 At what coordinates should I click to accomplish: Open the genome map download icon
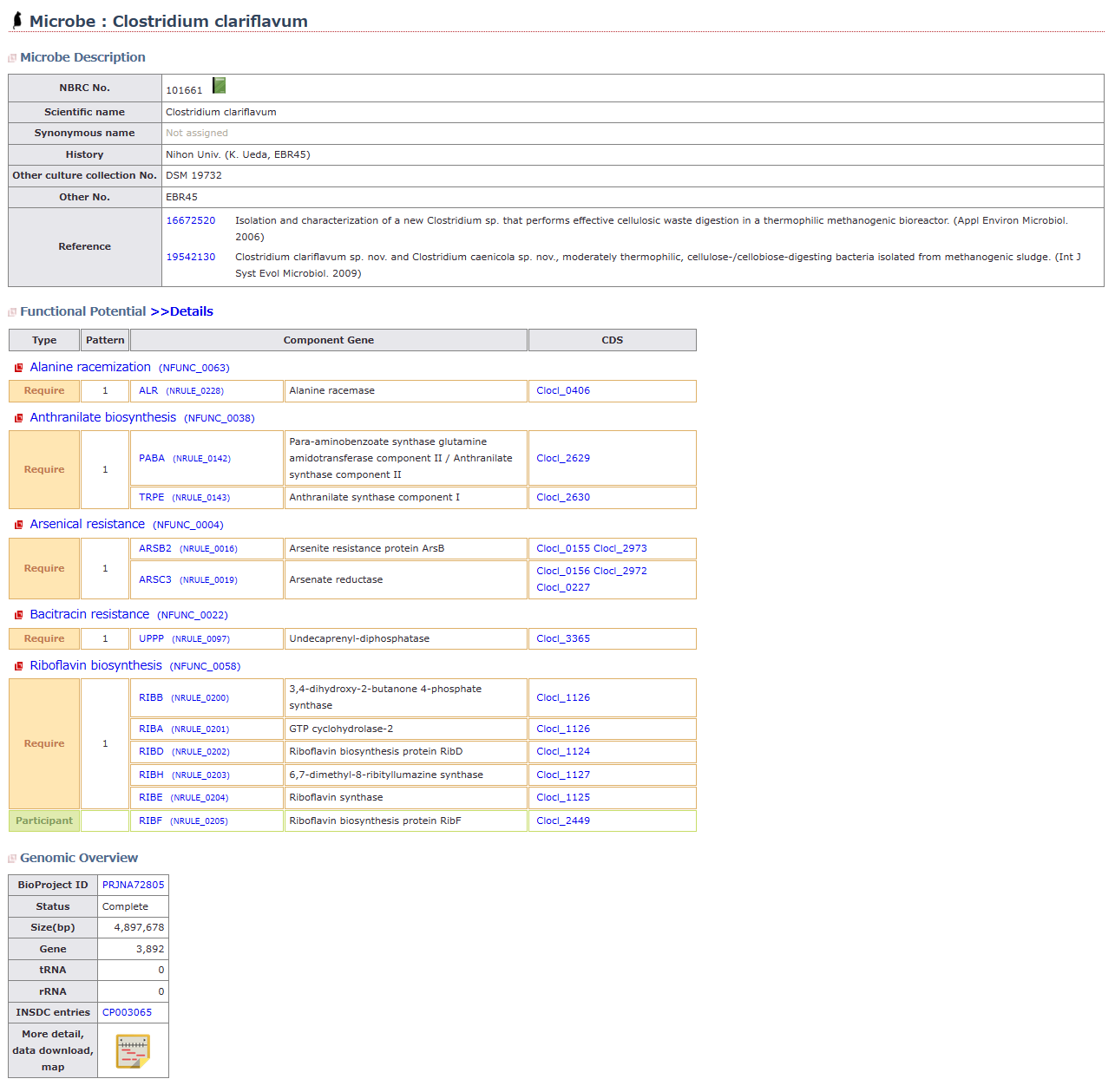coord(133,1051)
